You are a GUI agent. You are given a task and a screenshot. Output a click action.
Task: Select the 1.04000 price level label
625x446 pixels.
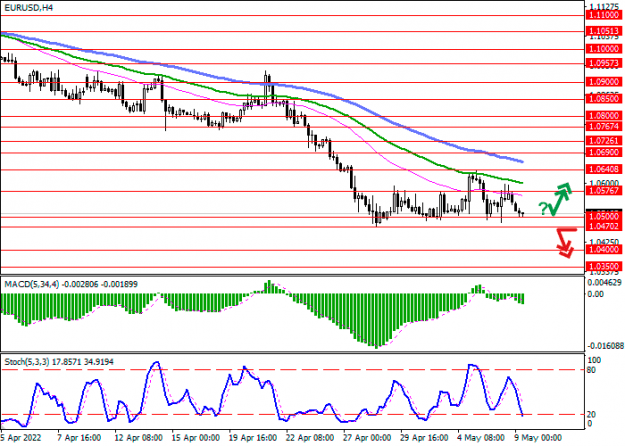click(x=603, y=250)
